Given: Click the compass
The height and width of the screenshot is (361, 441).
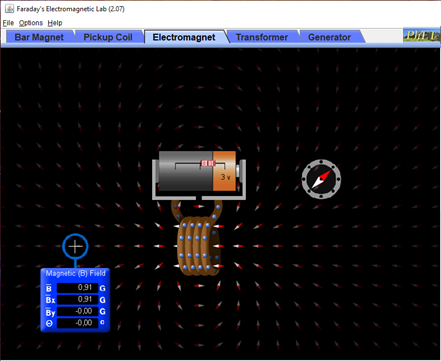Looking at the screenshot, I should (x=321, y=179).
